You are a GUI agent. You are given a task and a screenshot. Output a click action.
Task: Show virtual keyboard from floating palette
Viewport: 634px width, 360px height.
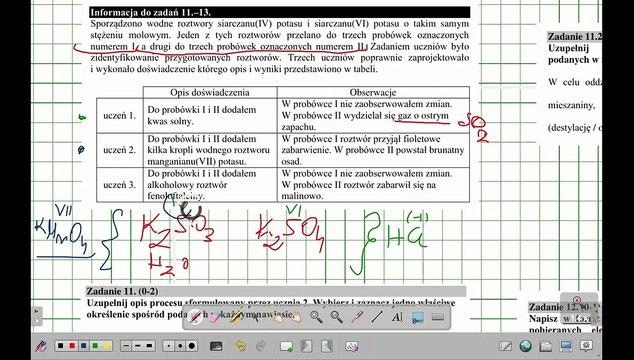point(438,317)
